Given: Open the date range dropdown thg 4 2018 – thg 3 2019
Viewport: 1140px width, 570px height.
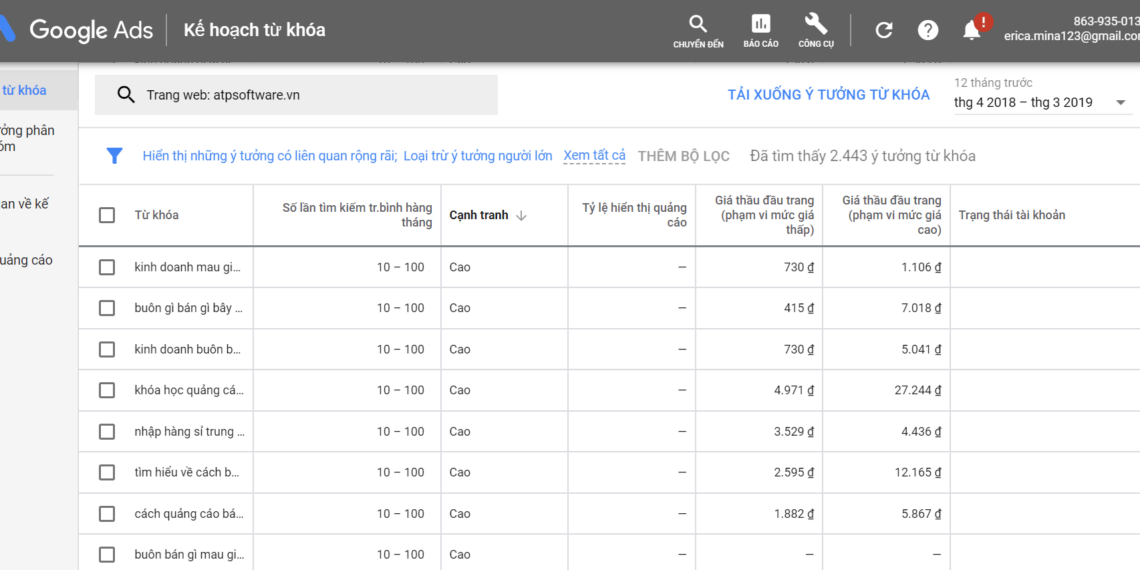Looking at the screenshot, I should coord(1042,103).
